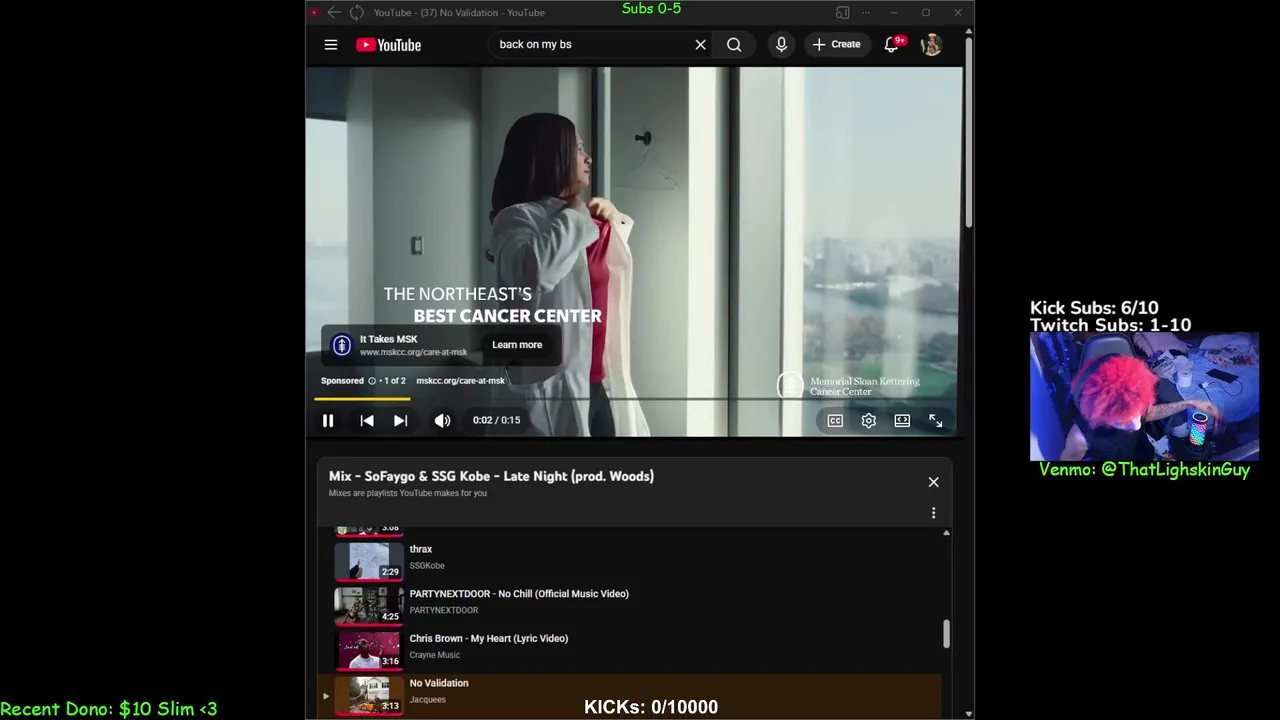Open the Mix playlist three-dot menu
Viewport: 1280px width, 720px height.
pos(933,513)
